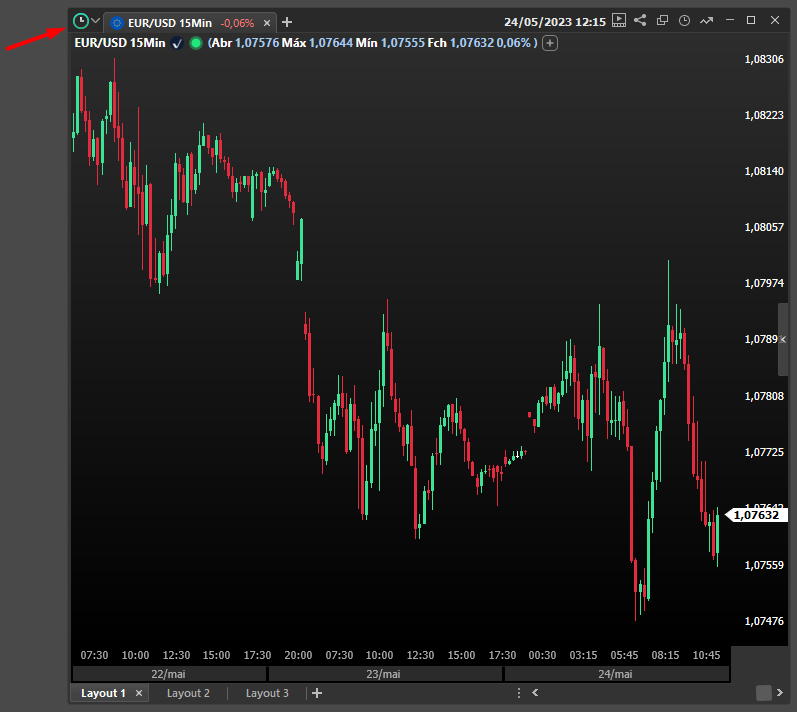Add a new chart tab with plus
This screenshot has height=712, width=797.
[288, 22]
